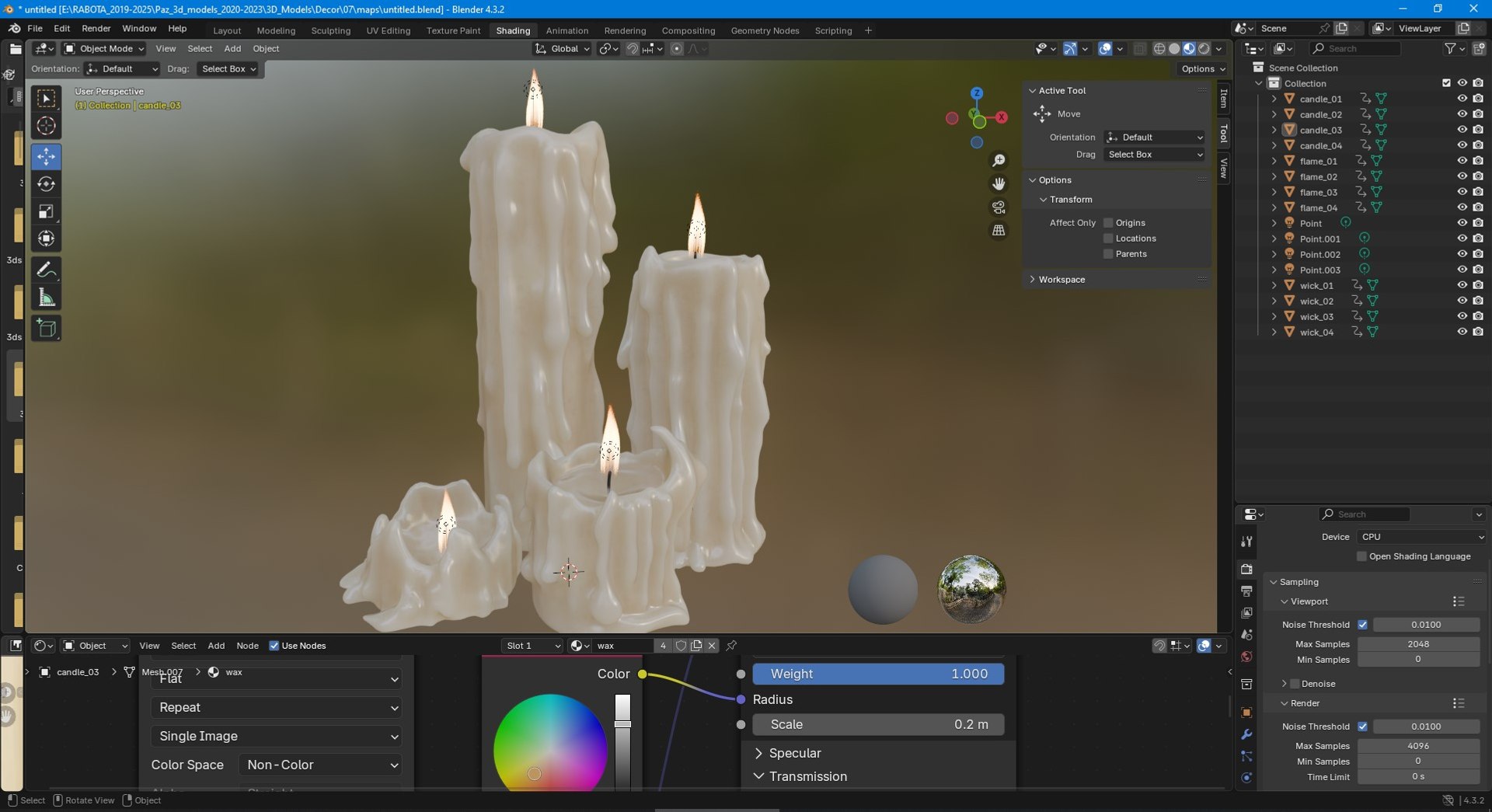
Task: Open the Device CPU dropdown
Action: [x=1422, y=537]
